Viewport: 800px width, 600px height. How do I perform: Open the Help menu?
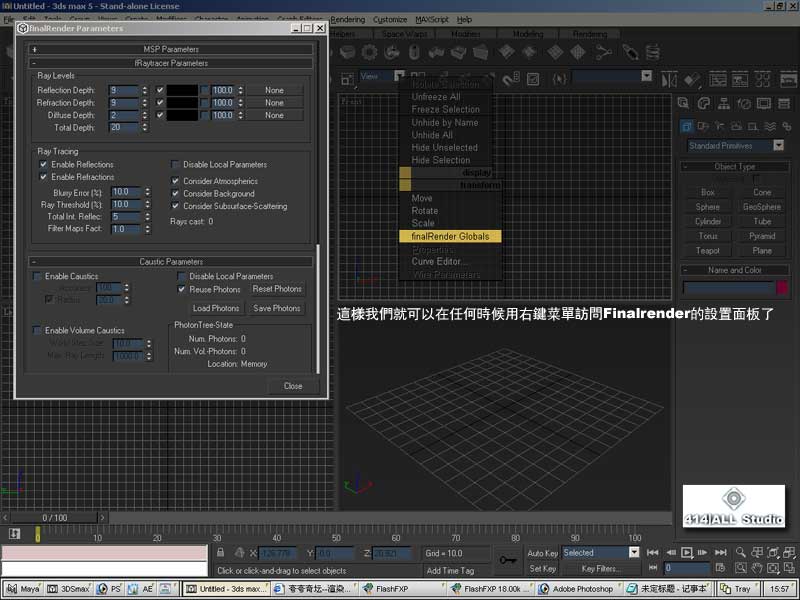[x=464, y=19]
